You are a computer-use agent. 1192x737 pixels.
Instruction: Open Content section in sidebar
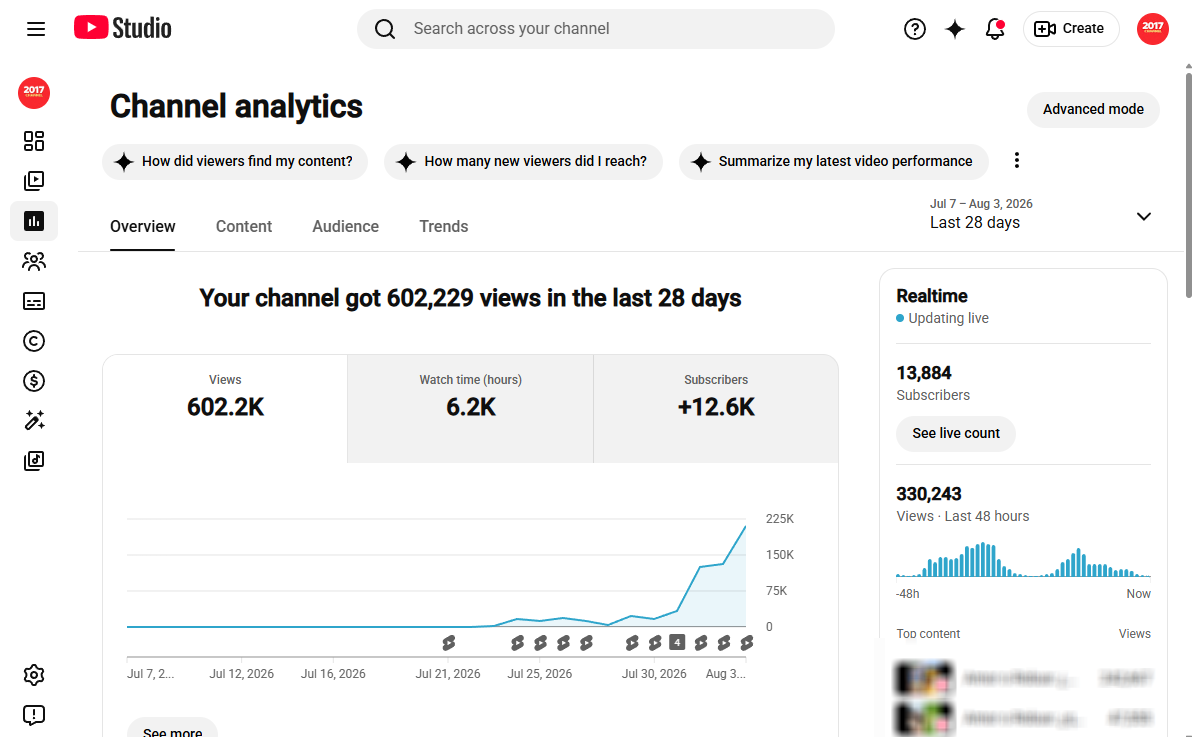[x=33, y=181]
